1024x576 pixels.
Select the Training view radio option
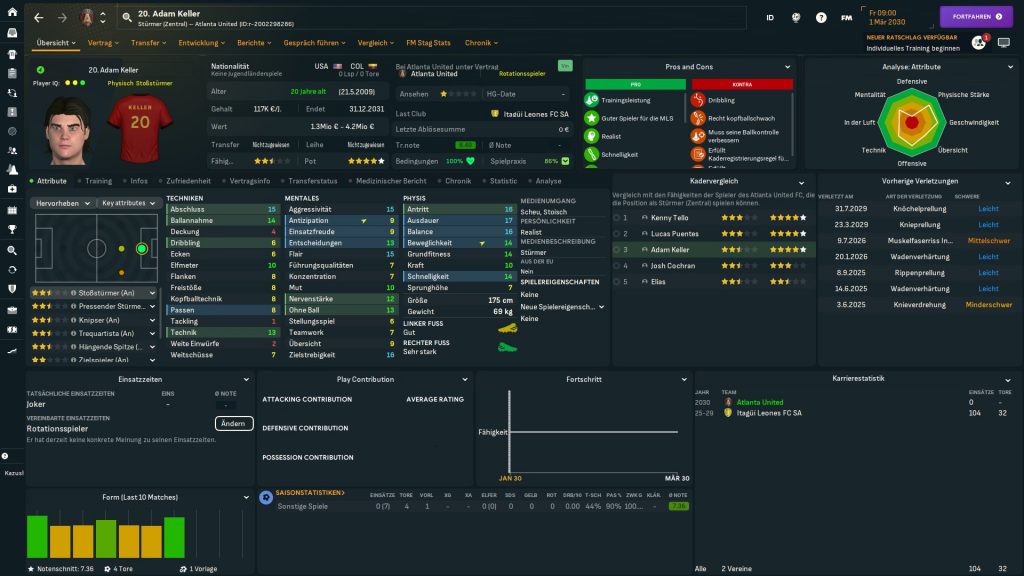[97, 181]
